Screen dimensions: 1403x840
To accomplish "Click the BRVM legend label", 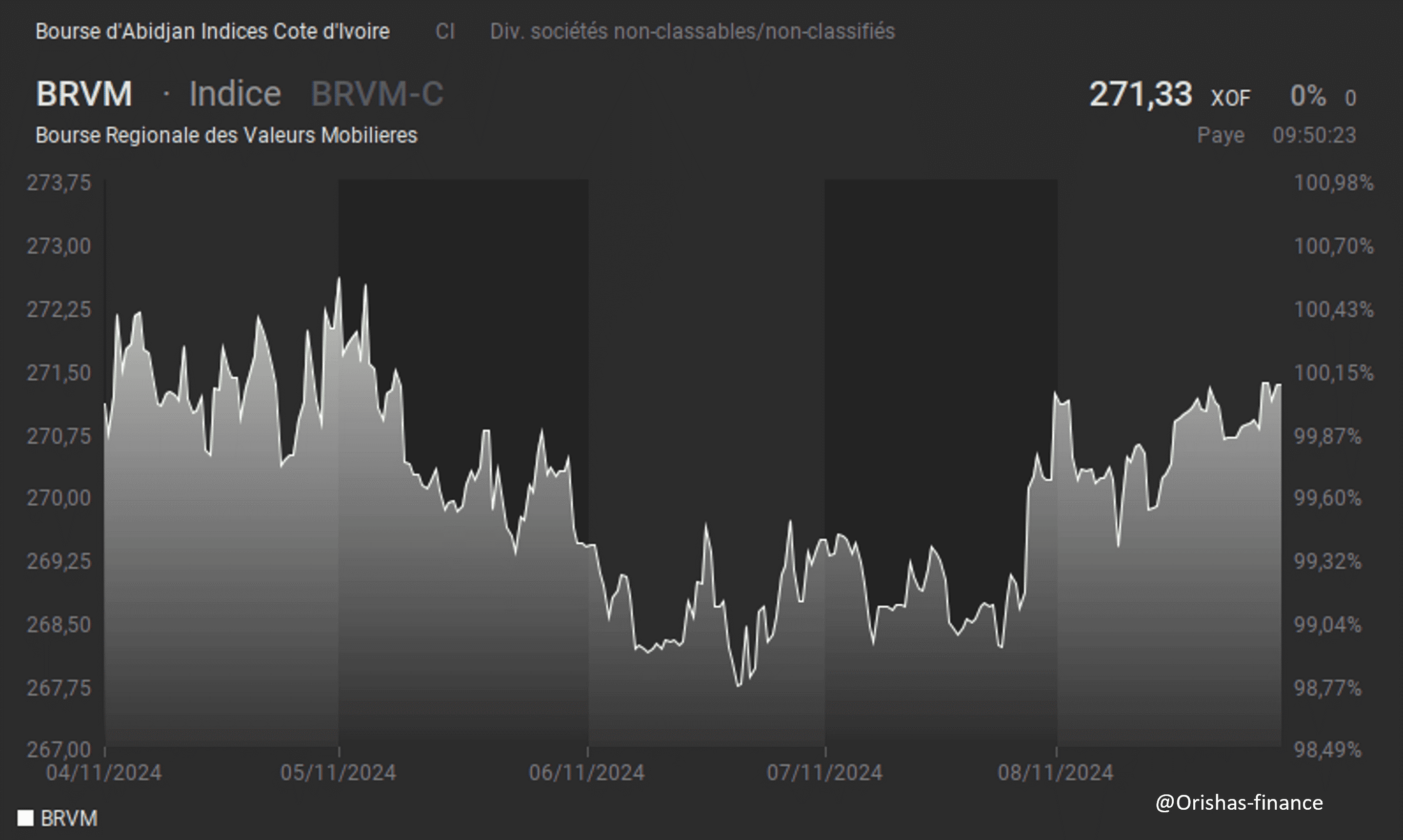I will click(69, 818).
